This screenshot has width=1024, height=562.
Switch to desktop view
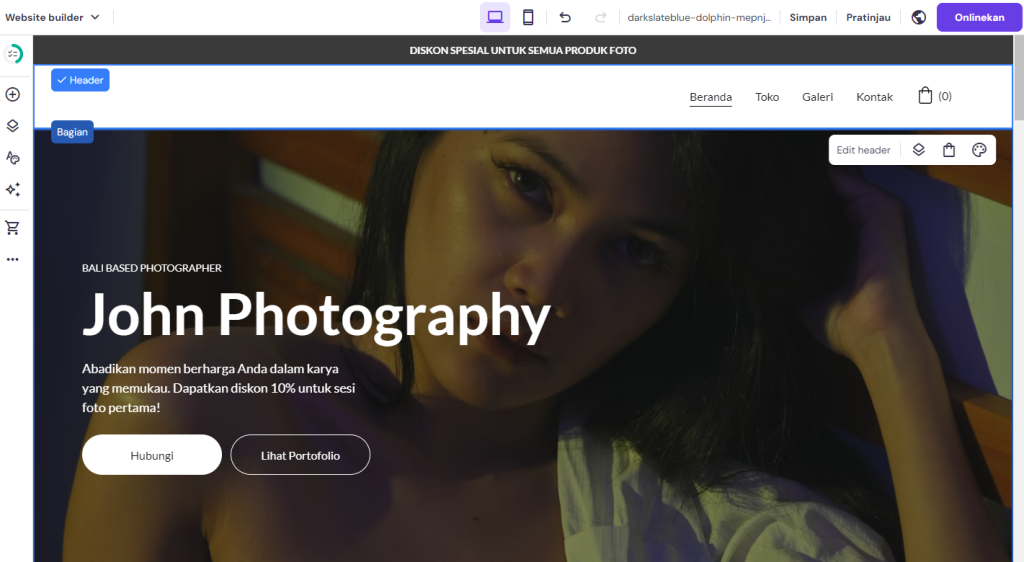coord(495,17)
